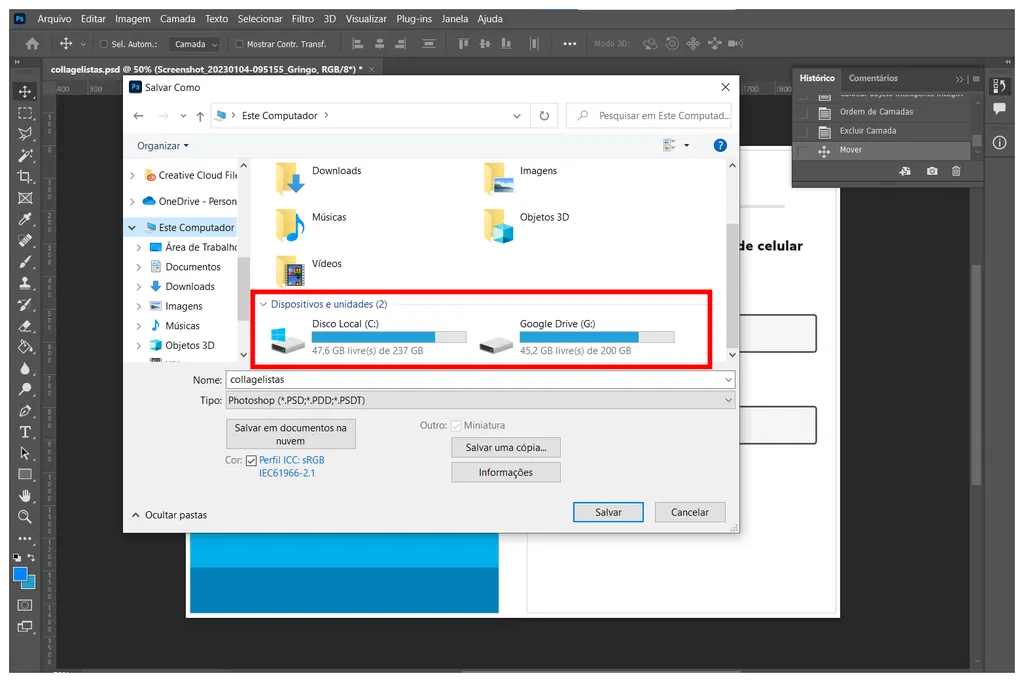
Task: Enable Mostrar Contr. Transf. checkbox
Action: point(239,44)
